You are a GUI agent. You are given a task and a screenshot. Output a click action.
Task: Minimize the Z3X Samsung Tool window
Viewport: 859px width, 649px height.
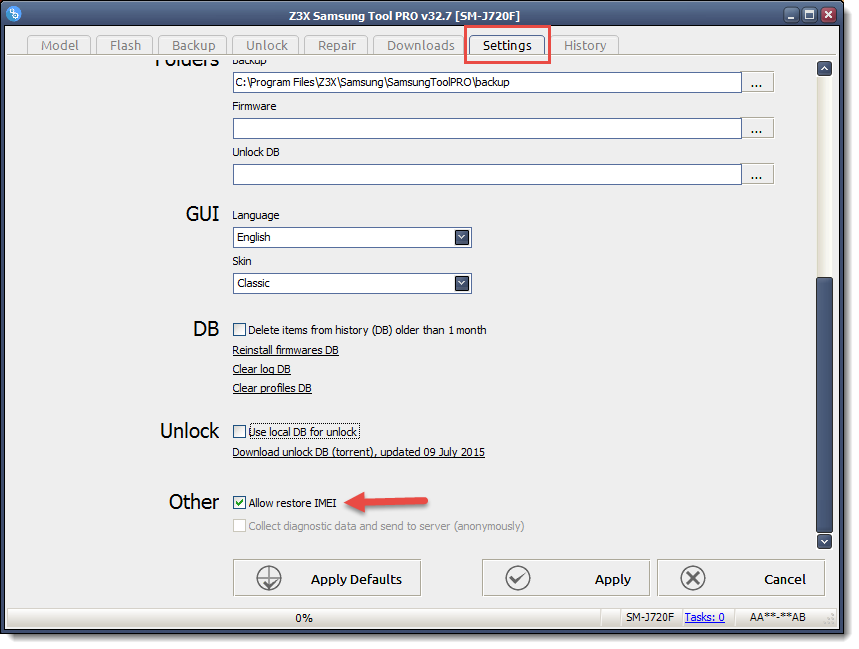pos(791,15)
